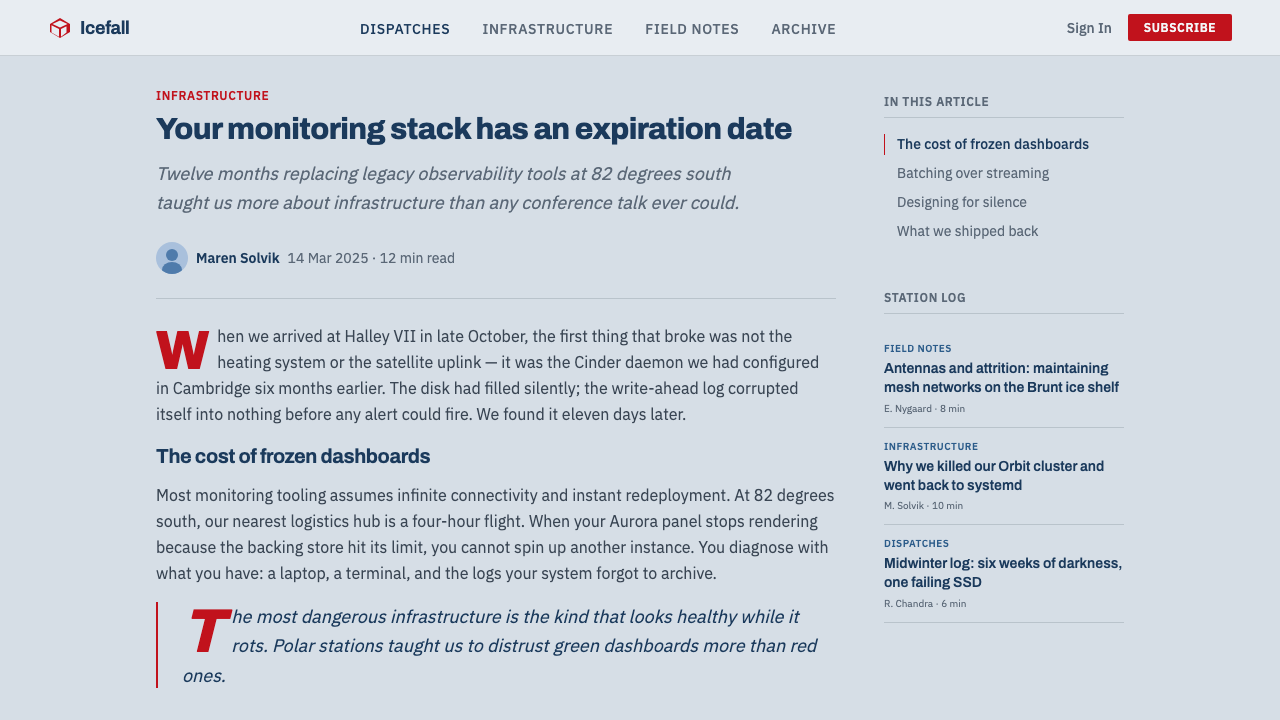The image size is (1280, 720).
Task: Click 'R. Chandra · 6 min' byline
Action: (x=925, y=604)
